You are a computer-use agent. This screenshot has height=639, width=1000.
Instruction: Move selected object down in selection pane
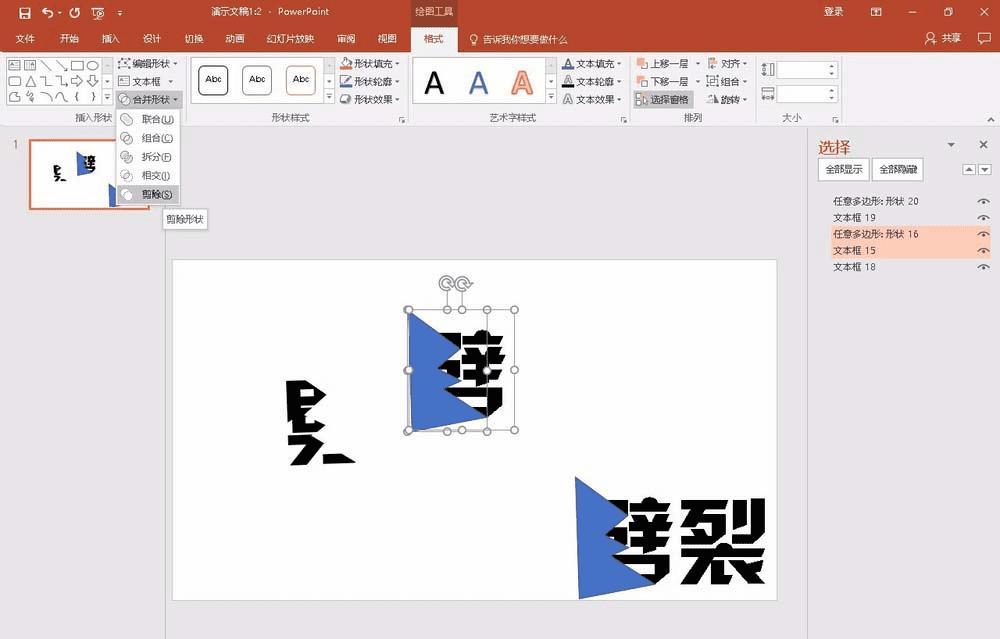tap(985, 170)
